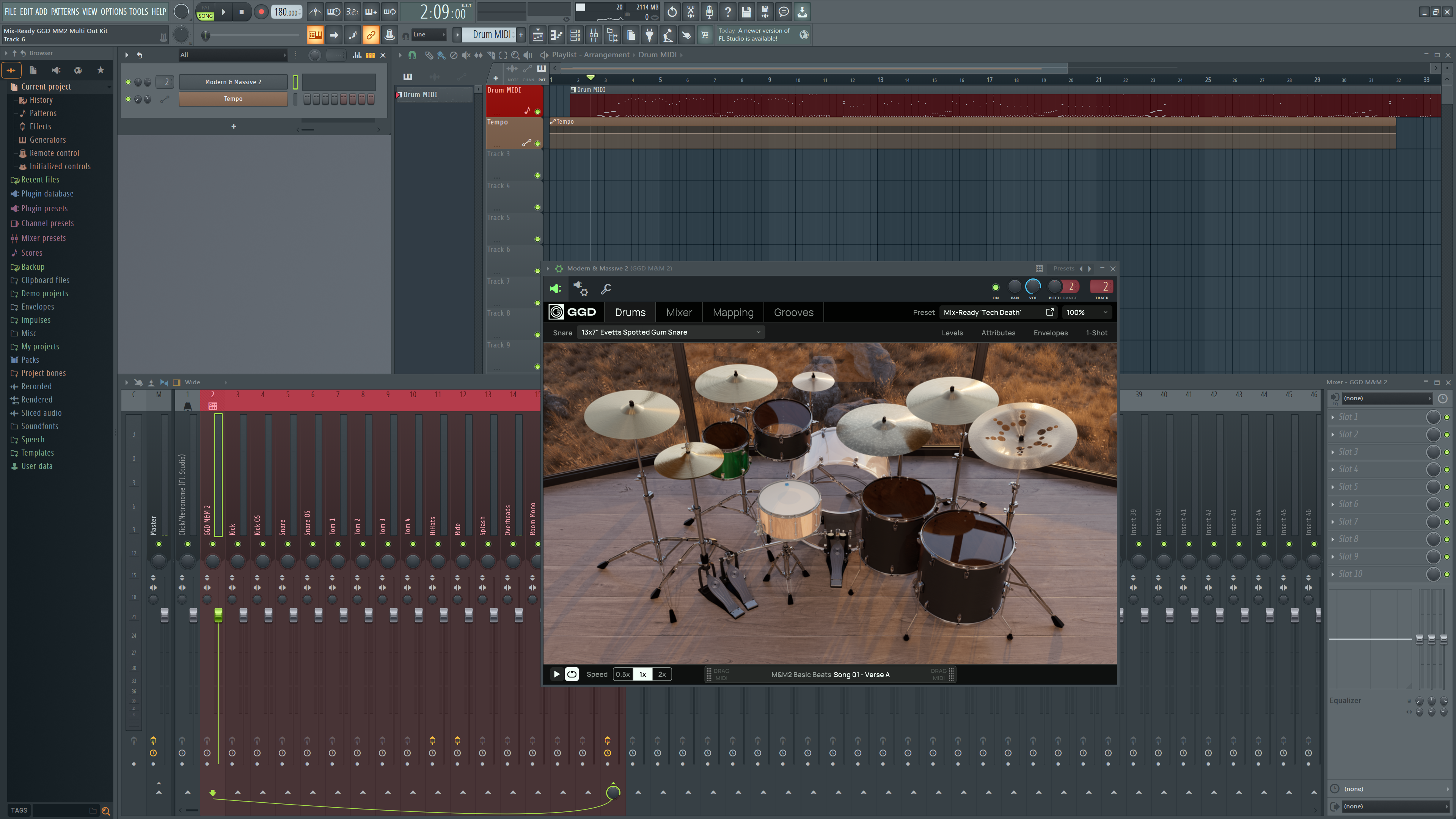The image size is (1456, 819).
Task: Open the channel rack All filter dropdown
Action: click(233, 55)
